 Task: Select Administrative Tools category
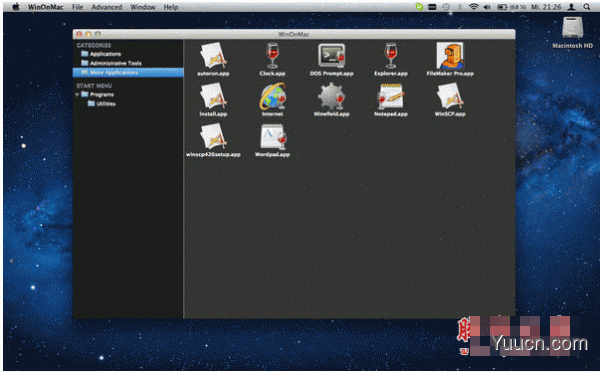tap(111, 63)
